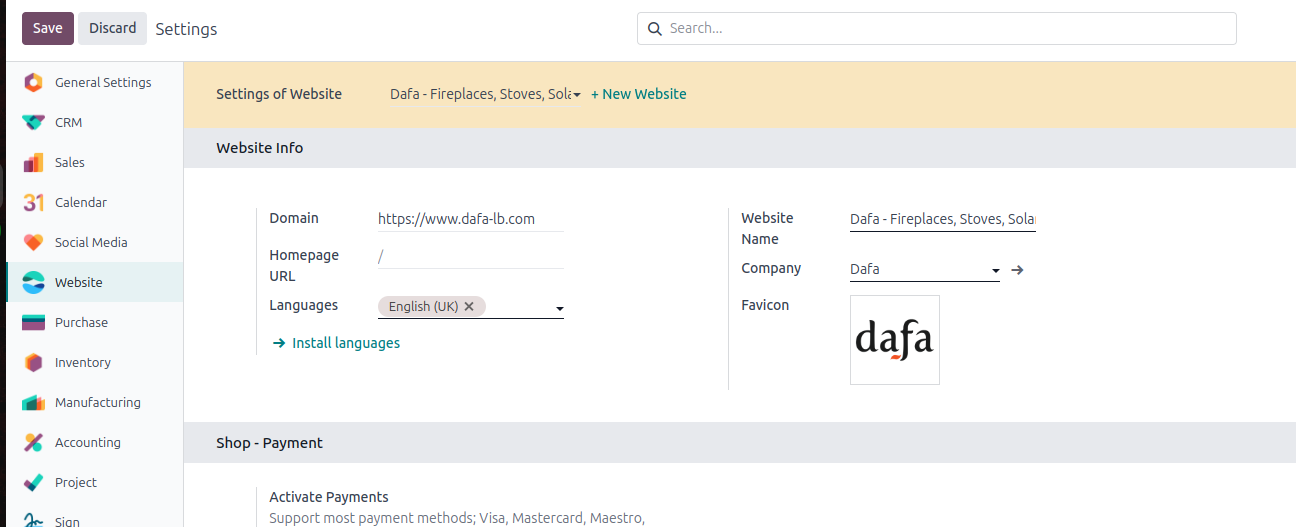Click the Search settings field
The height and width of the screenshot is (527, 1296).
pos(937,28)
